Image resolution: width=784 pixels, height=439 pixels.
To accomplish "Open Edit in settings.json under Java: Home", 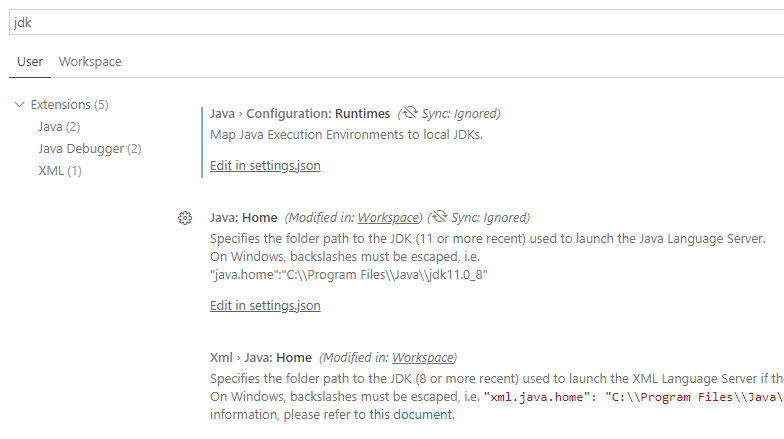I will [x=265, y=306].
